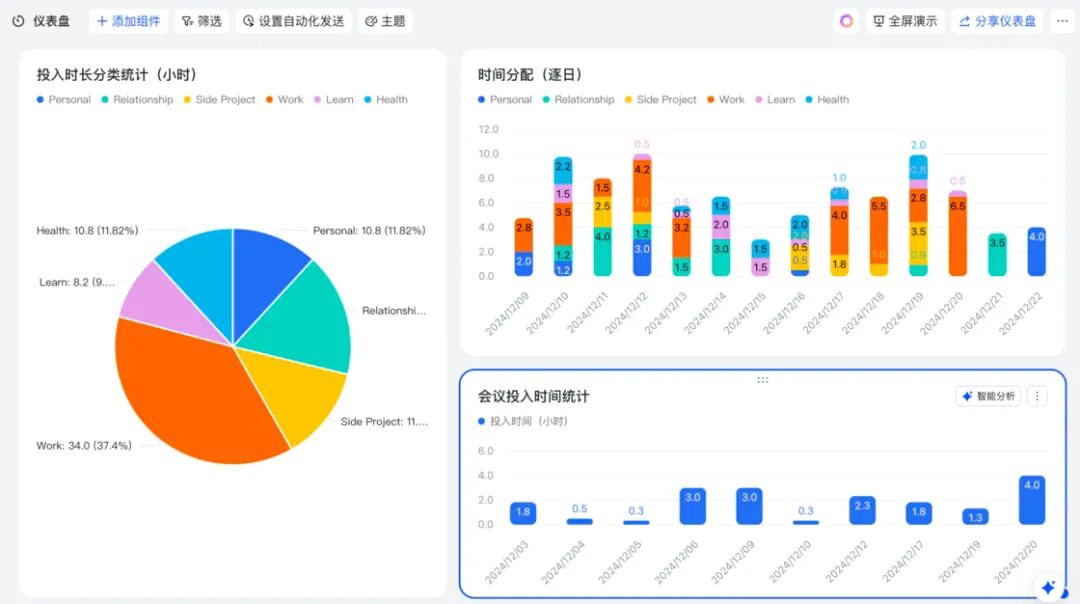Click the 添加组件 button

coord(129,21)
